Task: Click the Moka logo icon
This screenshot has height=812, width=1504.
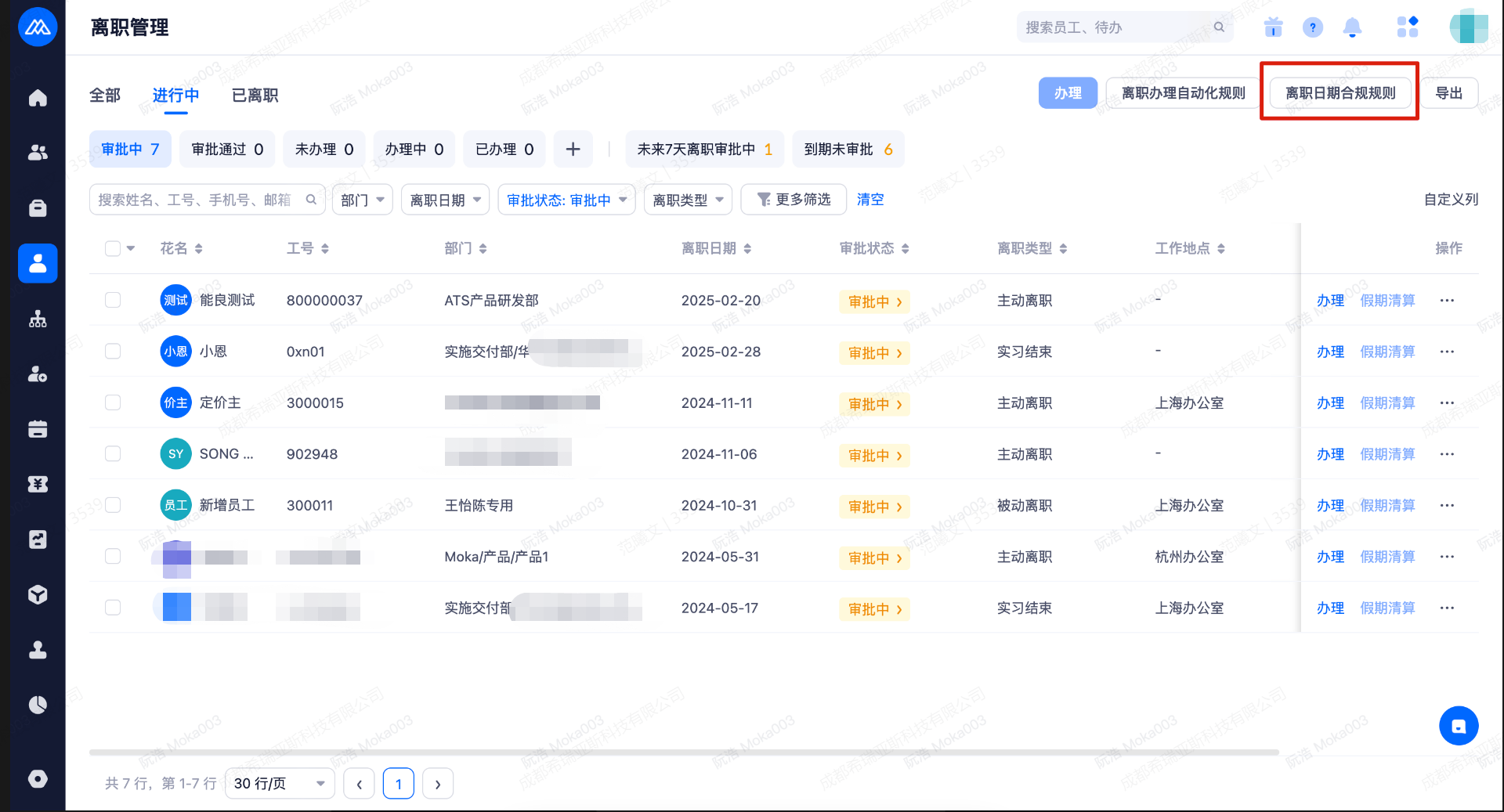Action: 38,27
